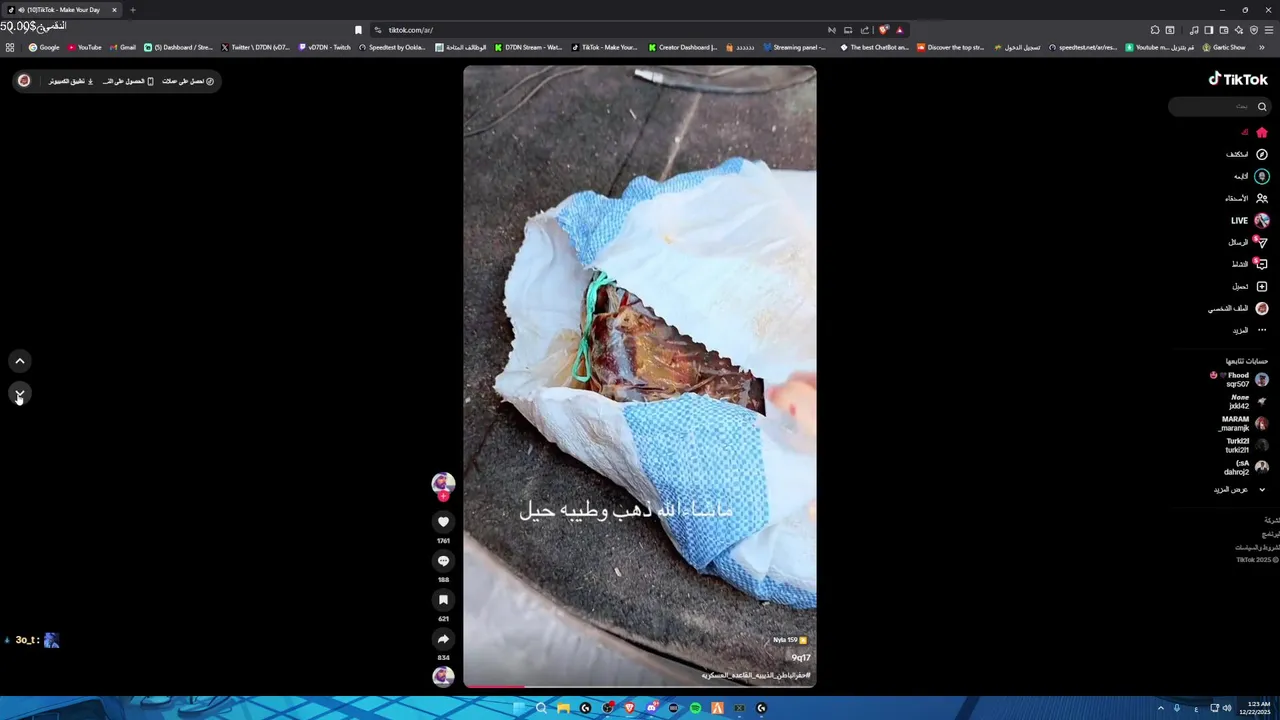This screenshot has height=720, width=1280.
Task: Open the Following tab in sidebar
Action: pyautogui.click(x=1250, y=176)
